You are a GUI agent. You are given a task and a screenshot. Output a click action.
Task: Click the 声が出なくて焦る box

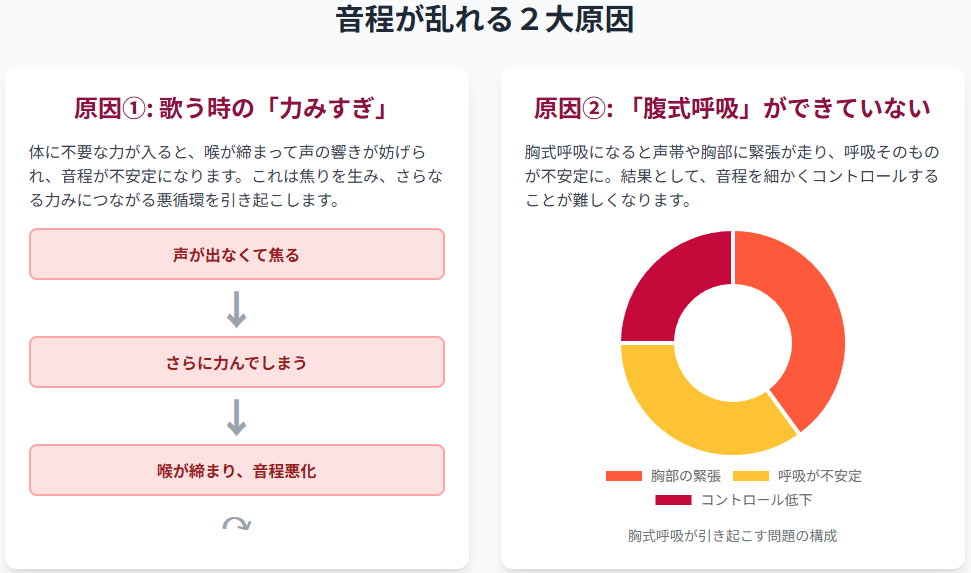237,255
